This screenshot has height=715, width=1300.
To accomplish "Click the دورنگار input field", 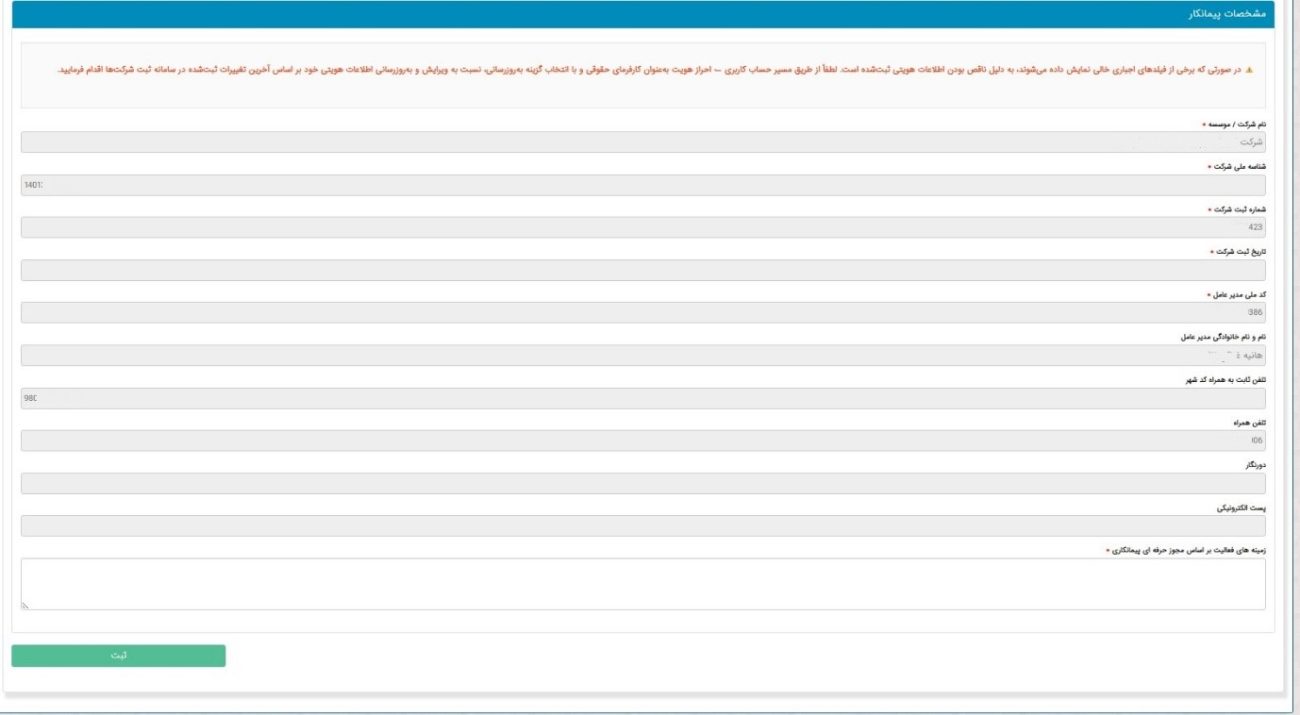I will pos(643,483).
